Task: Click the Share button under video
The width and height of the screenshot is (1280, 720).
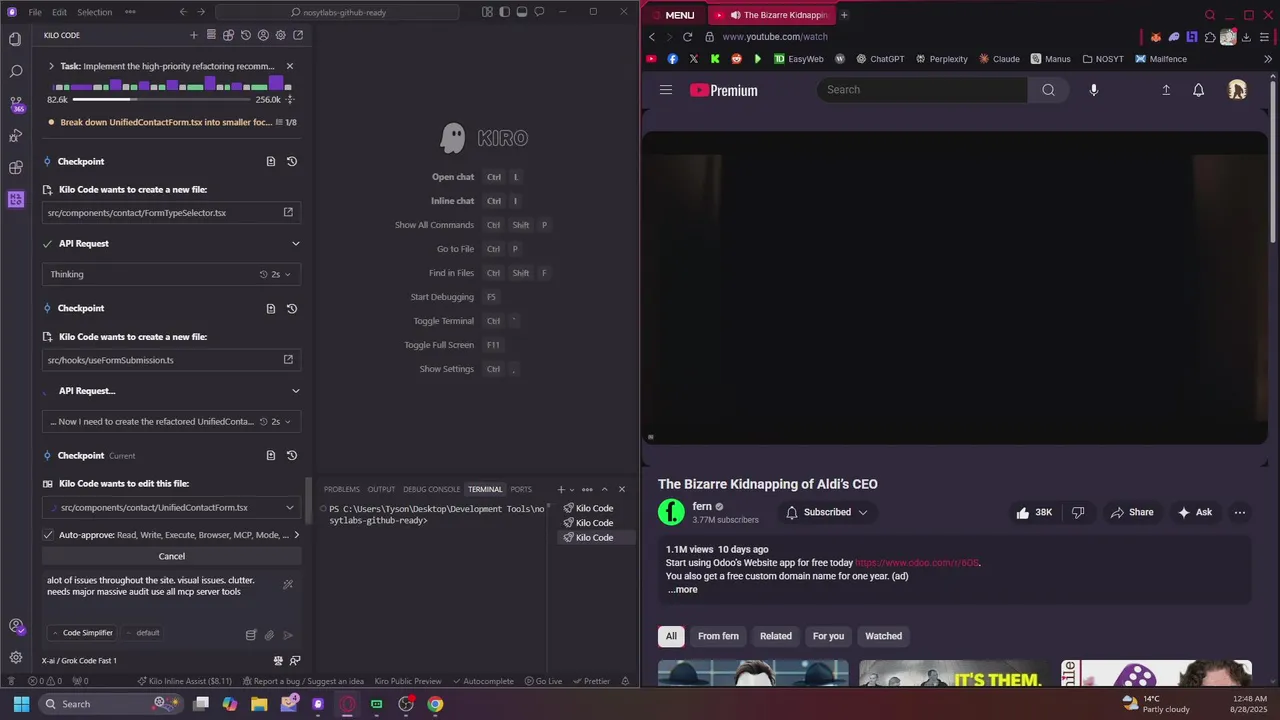Action: (x=1131, y=512)
